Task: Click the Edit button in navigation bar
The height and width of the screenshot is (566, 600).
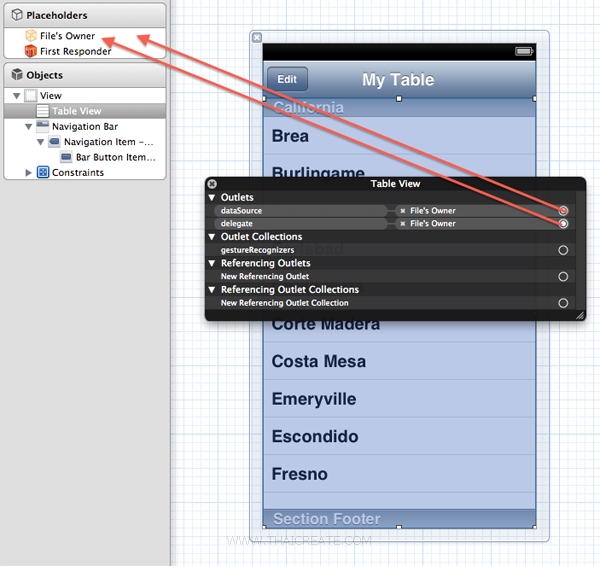Action: (287, 79)
